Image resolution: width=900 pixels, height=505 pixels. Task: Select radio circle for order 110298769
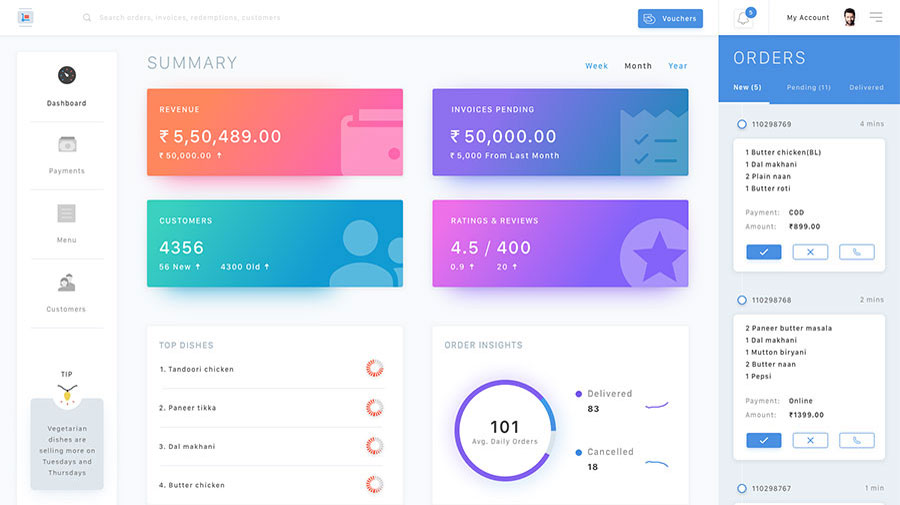point(741,124)
